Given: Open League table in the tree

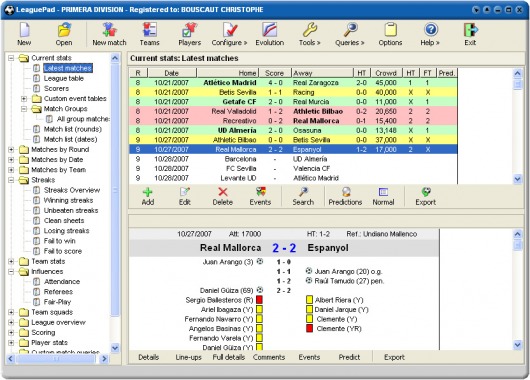Looking at the screenshot, I should pyautogui.click(x=64, y=78).
